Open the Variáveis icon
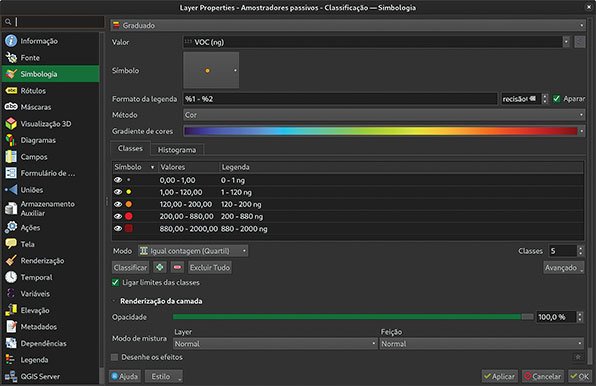596x386 pixels. point(11,294)
